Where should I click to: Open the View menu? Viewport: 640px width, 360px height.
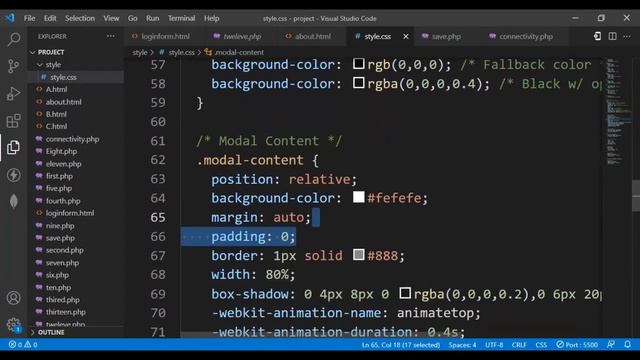tap(111, 18)
